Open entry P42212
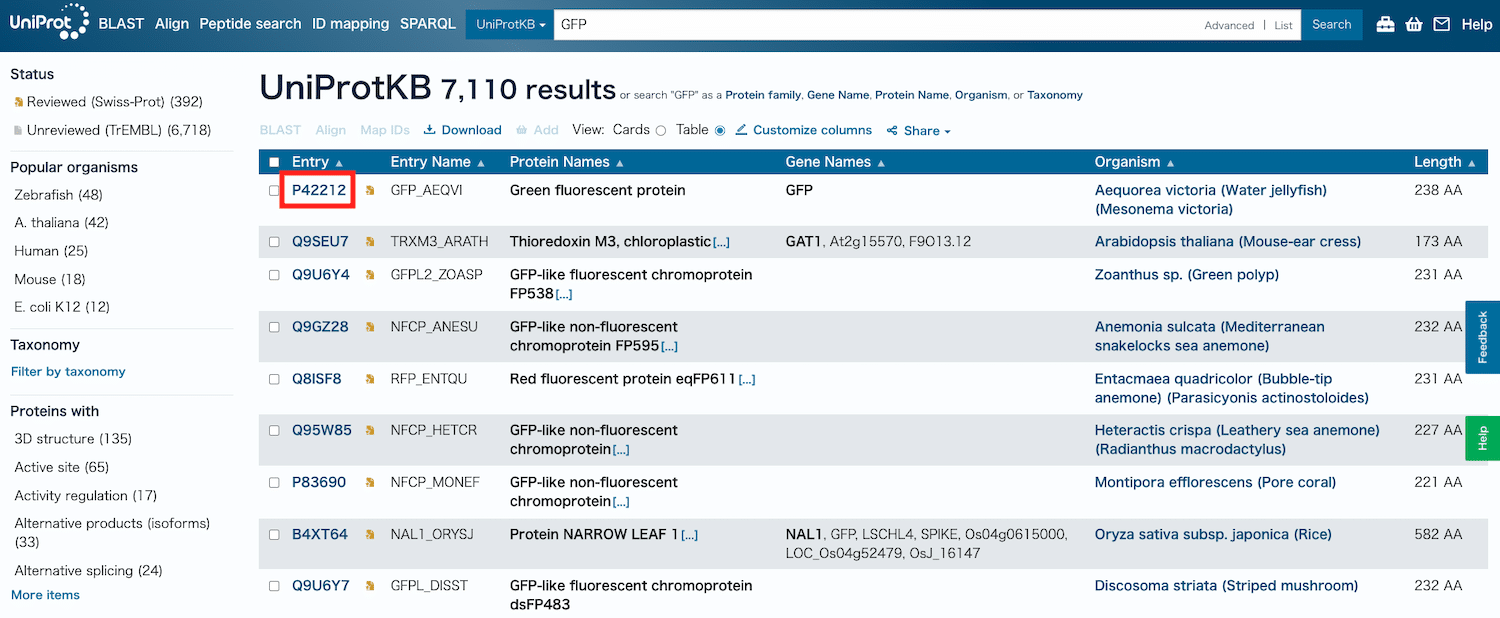The width and height of the screenshot is (1500, 618). [x=317, y=190]
